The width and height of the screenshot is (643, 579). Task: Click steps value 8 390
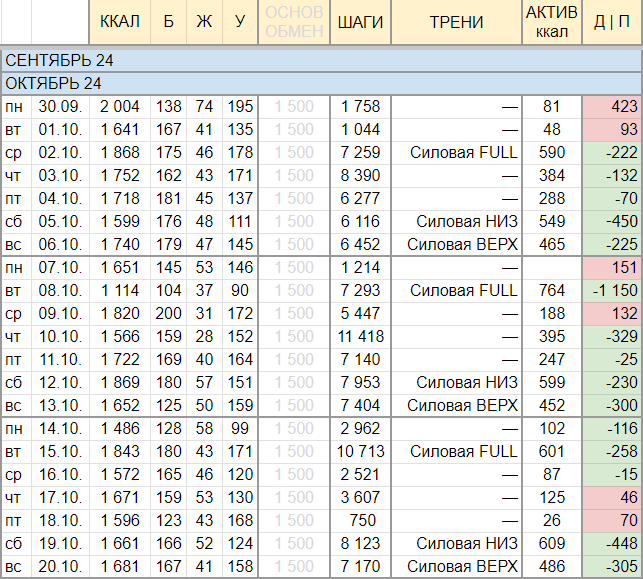coord(360,176)
